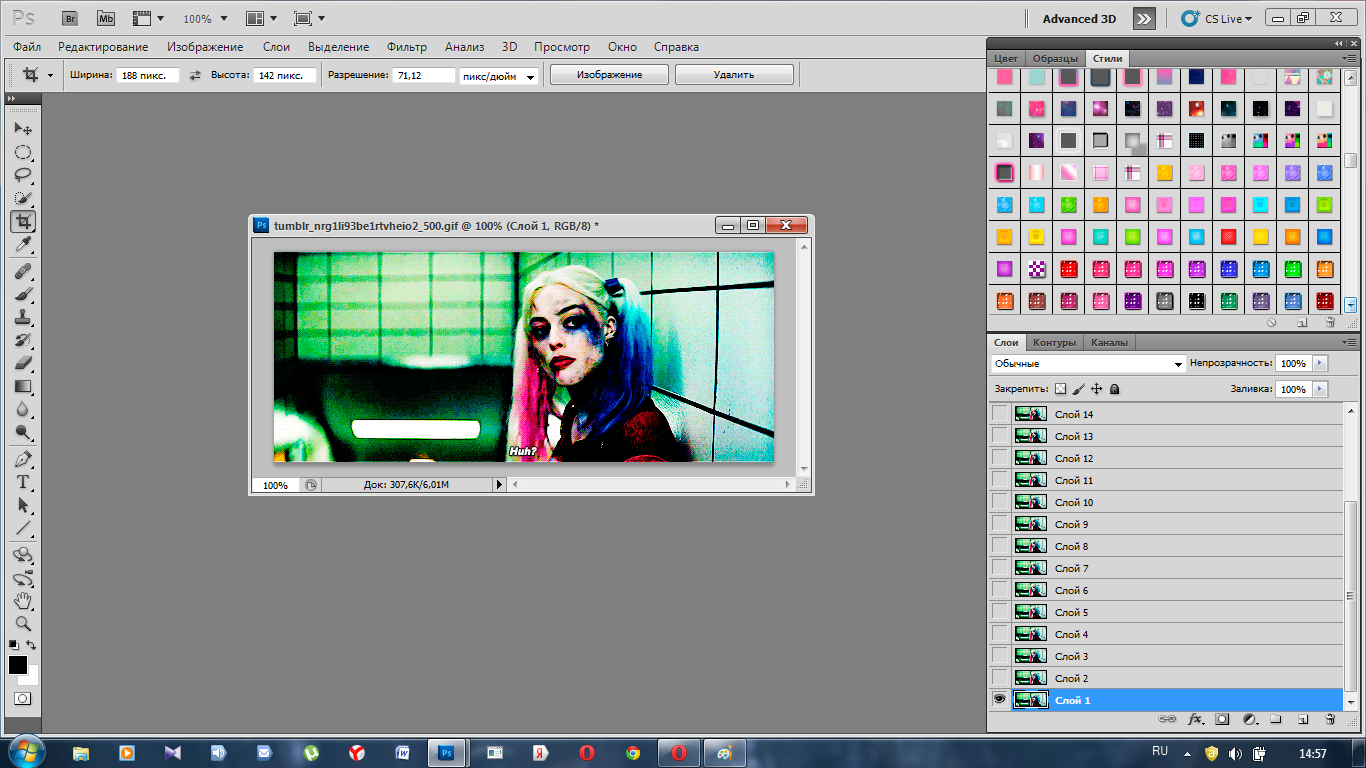Select the 3D Camera Rotate tool
The image size is (1366, 768).
(23, 579)
